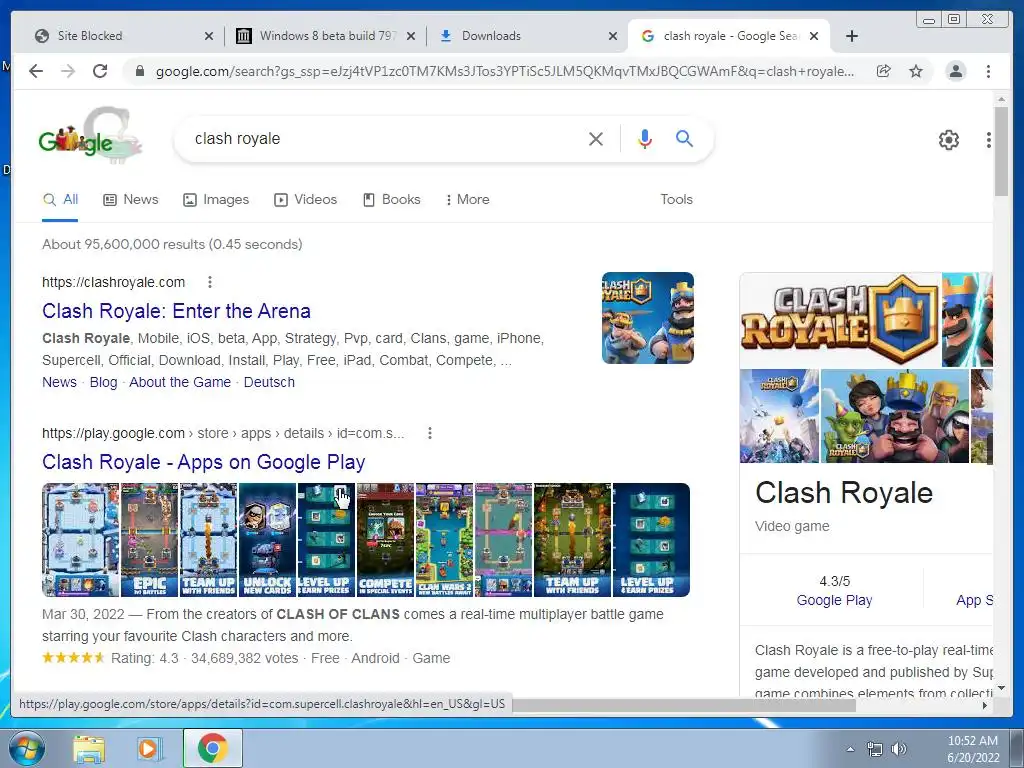Open CLAN WARS 2 screenshot thumbnail
The image size is (1024, 768).
[x=445, y=539]
